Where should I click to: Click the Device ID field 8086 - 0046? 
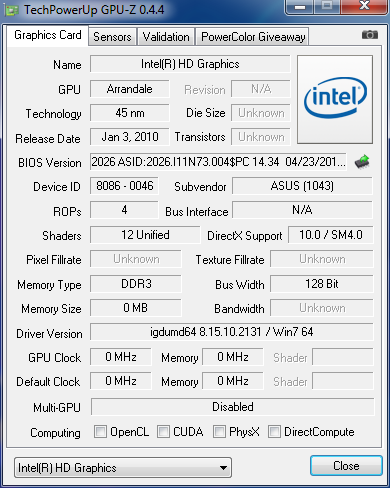[x=124, y=186]
